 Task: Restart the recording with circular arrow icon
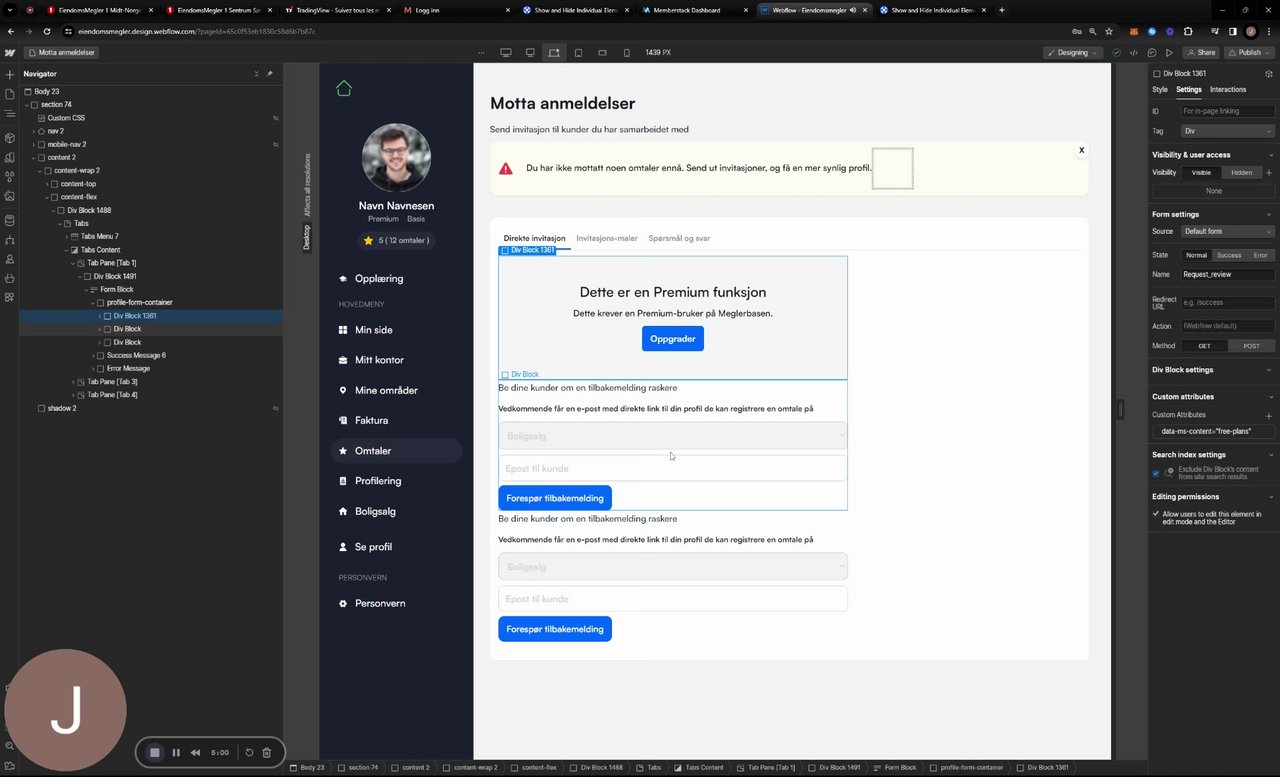coord(249,752)
